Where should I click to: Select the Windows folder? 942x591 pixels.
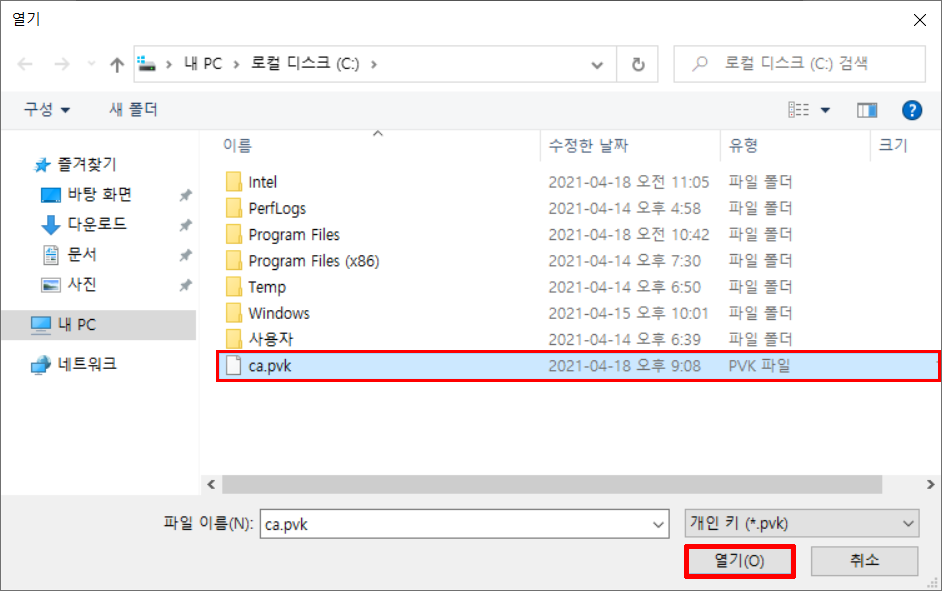tap(279, 314)
